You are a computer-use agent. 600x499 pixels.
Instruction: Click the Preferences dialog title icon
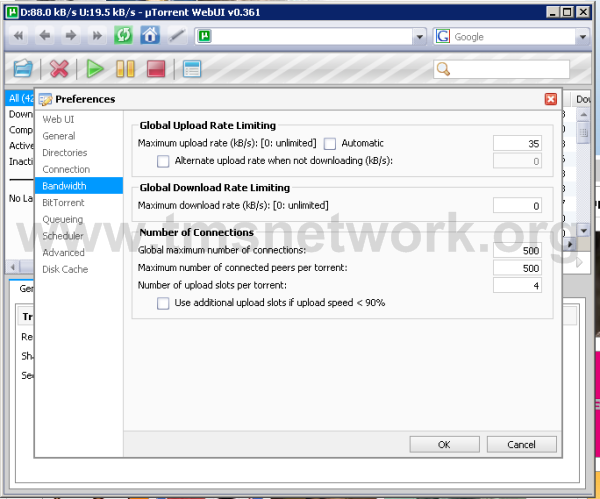45,99
